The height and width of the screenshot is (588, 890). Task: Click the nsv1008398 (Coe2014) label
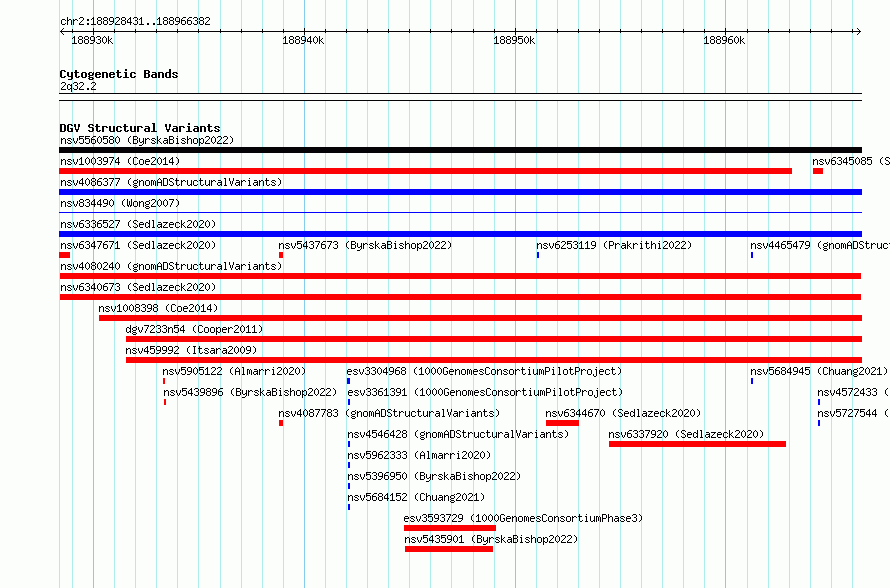click(158, 308)
